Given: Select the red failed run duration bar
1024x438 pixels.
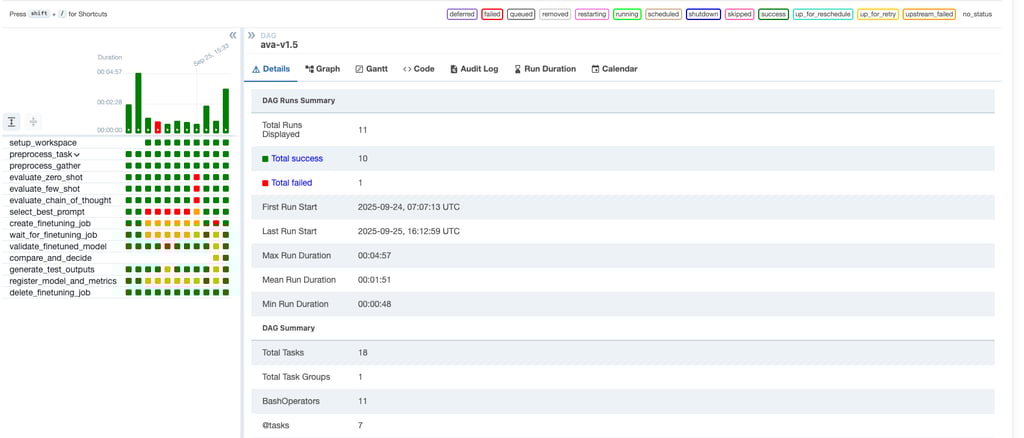Looking at the screenshot, I should (157, 127).
